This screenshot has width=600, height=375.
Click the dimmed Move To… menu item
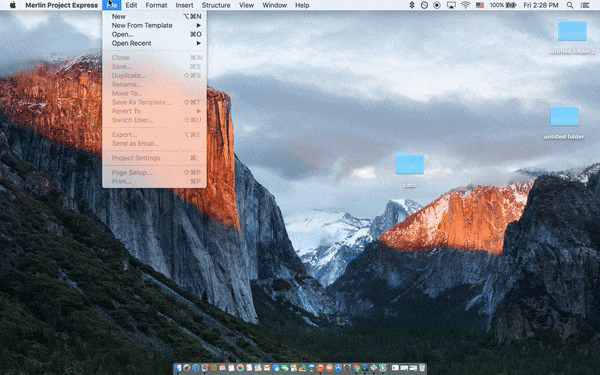pyautogui.click(x=155, y=93)
